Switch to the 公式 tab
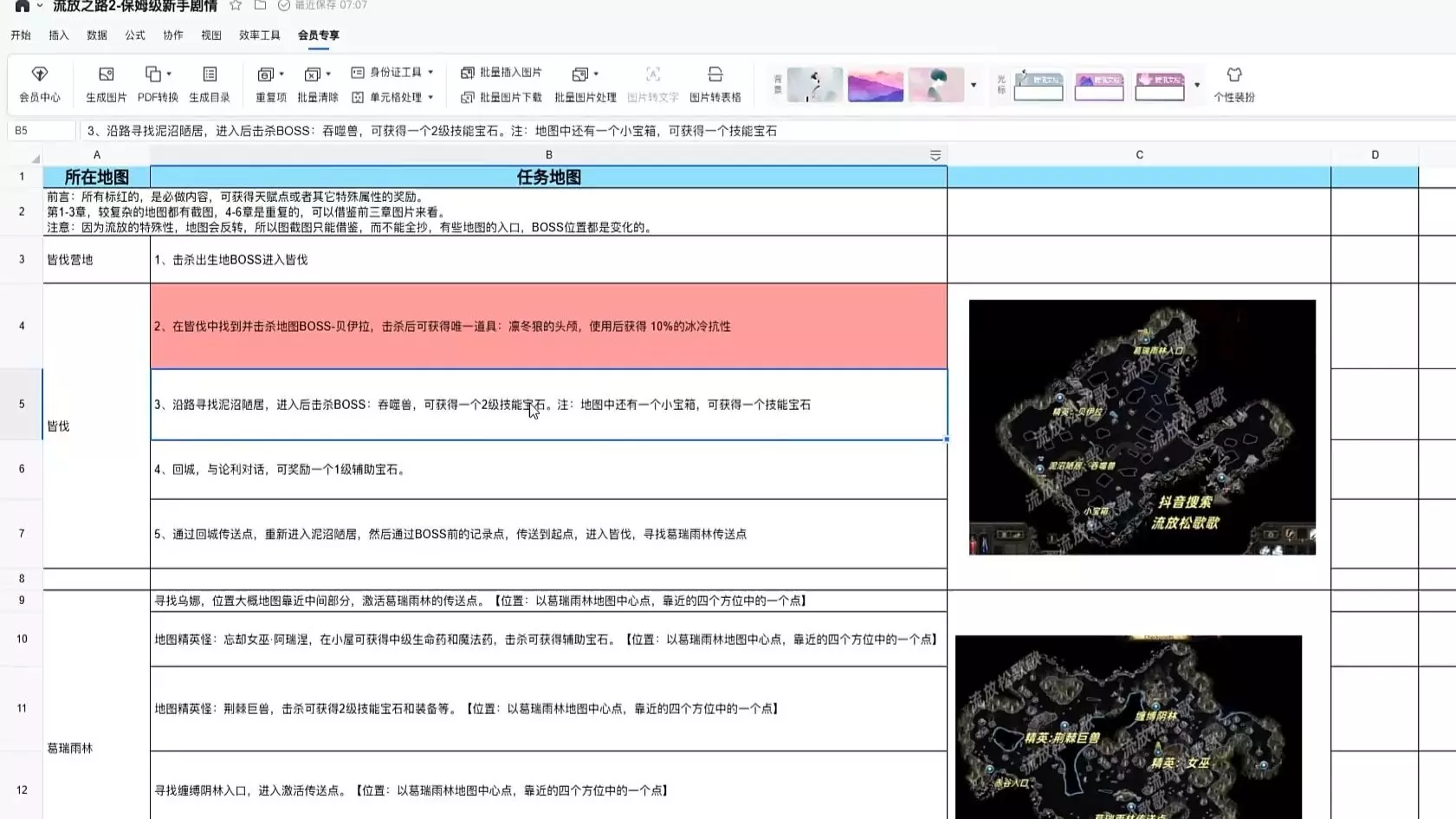Image resolution: width=1456 pixels, height=819 pixels. pos(135,36)
